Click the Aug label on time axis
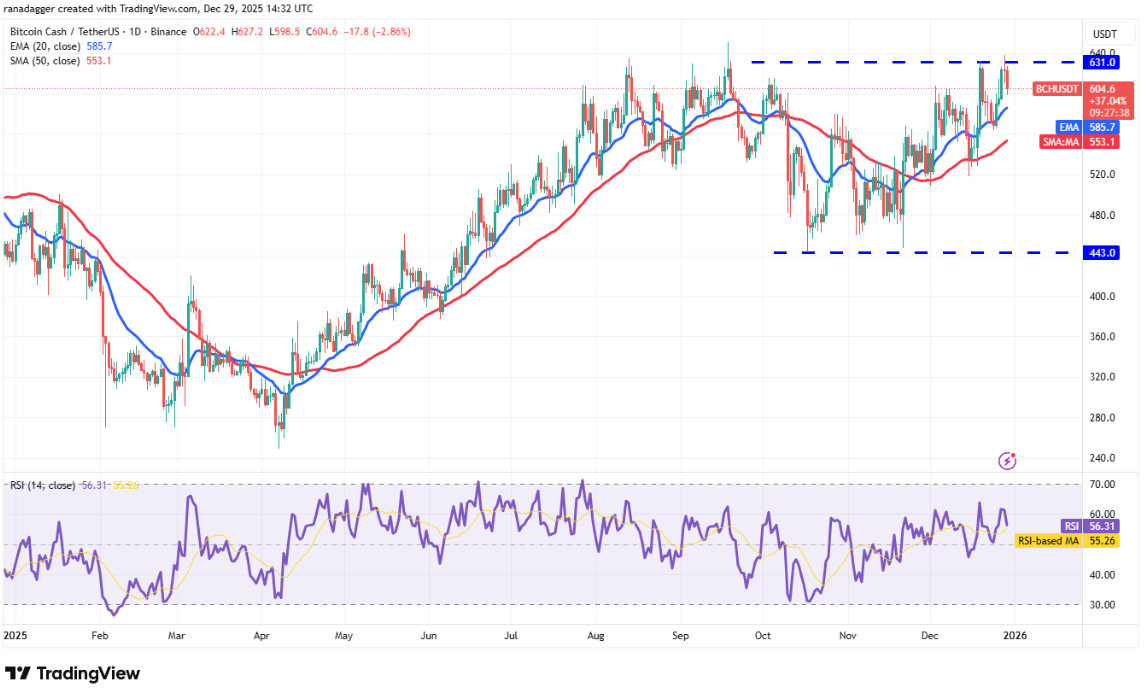Viewport: 1146px width, 696px height. [x=595, y=634]
